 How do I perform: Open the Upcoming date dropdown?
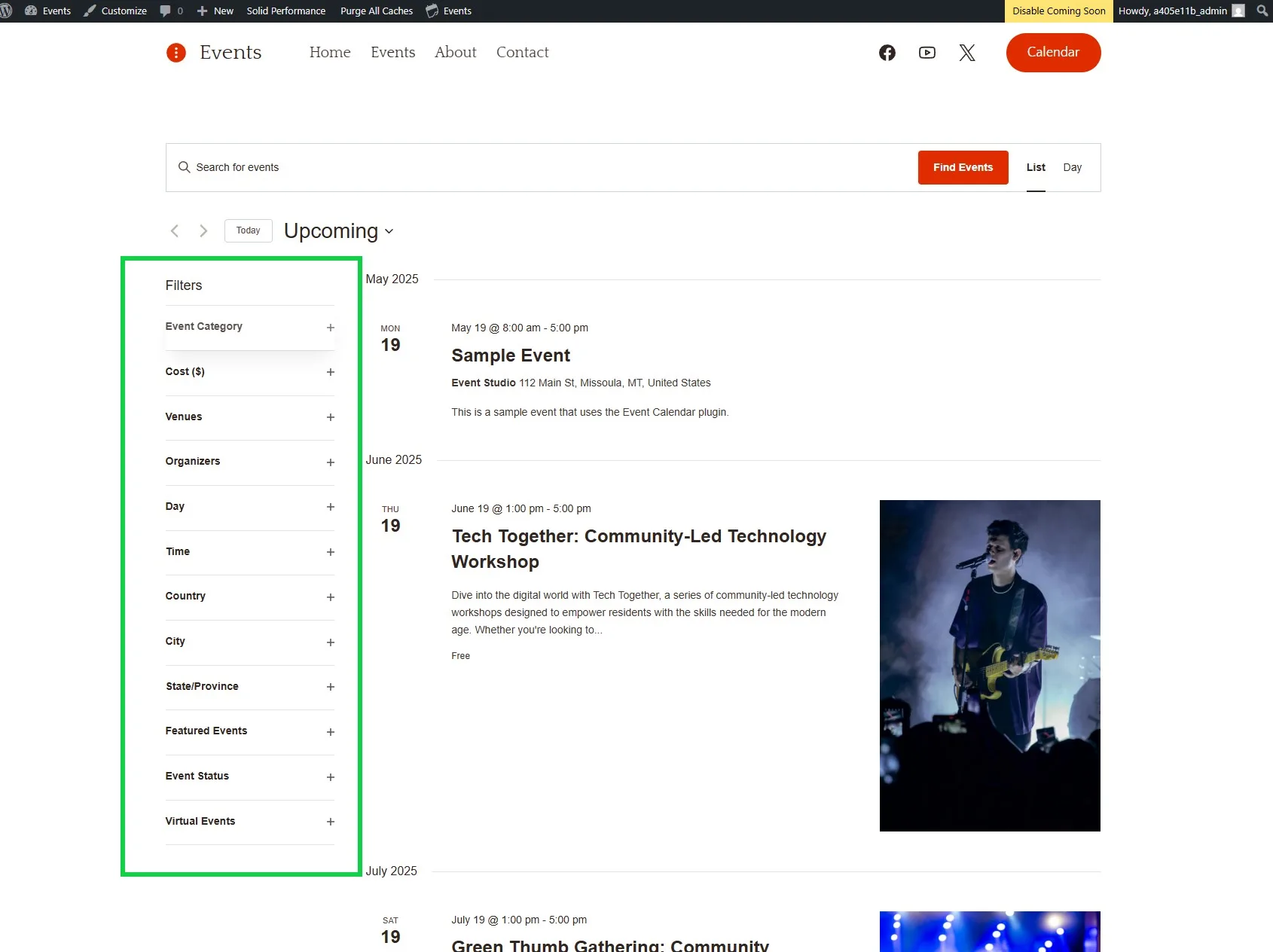(337, 230)
